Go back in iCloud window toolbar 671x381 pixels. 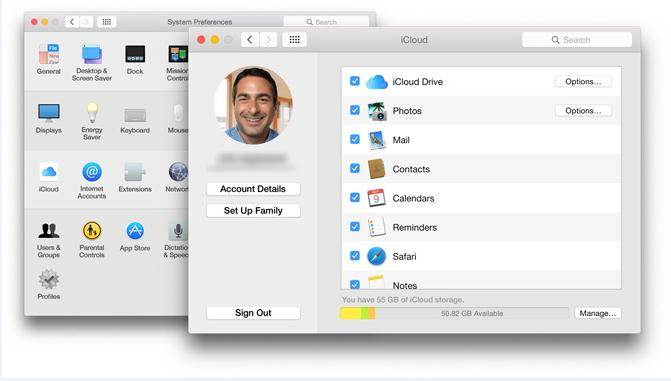point(250,40)
